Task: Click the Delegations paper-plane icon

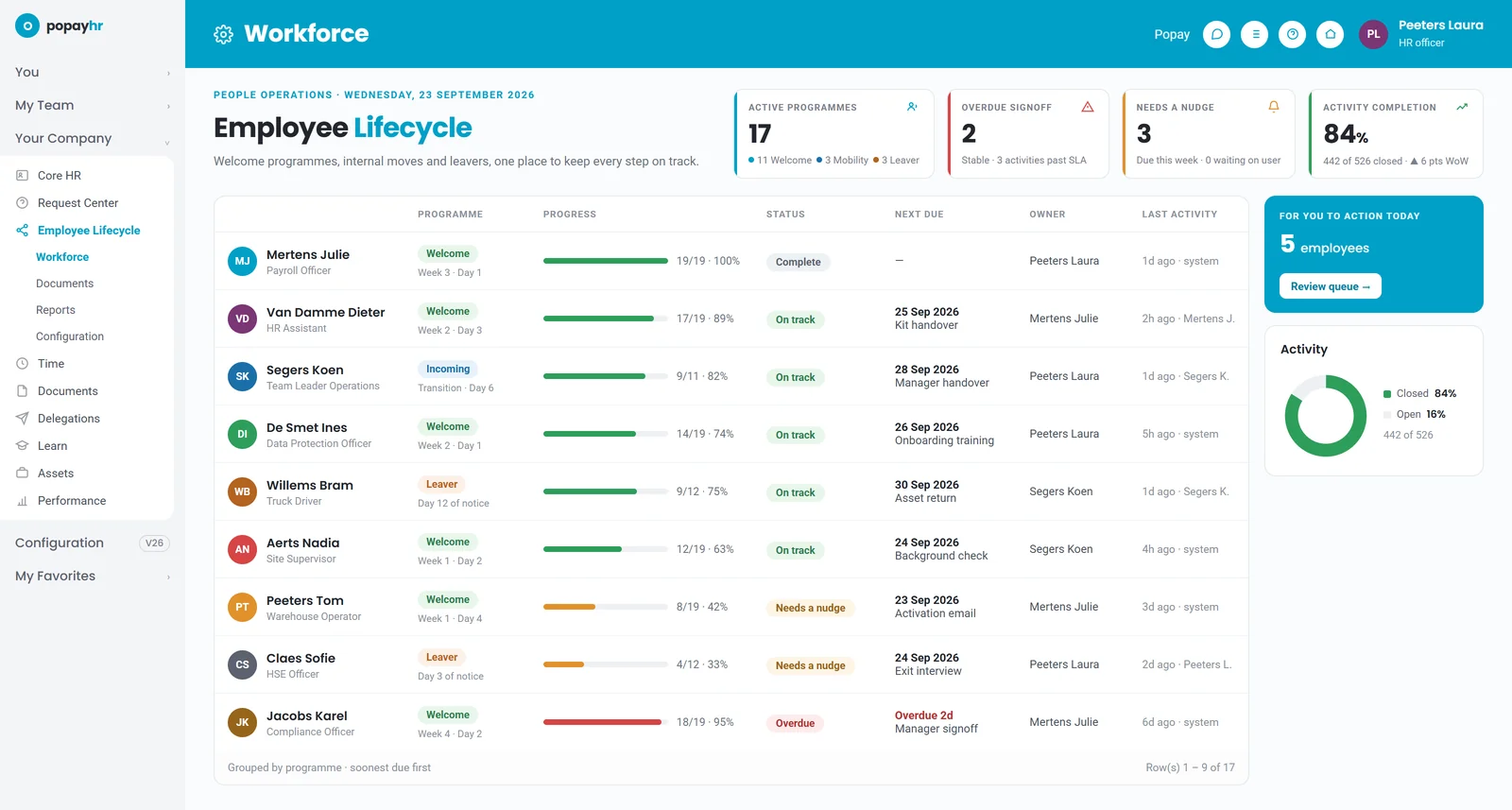Action: [23, 419]
